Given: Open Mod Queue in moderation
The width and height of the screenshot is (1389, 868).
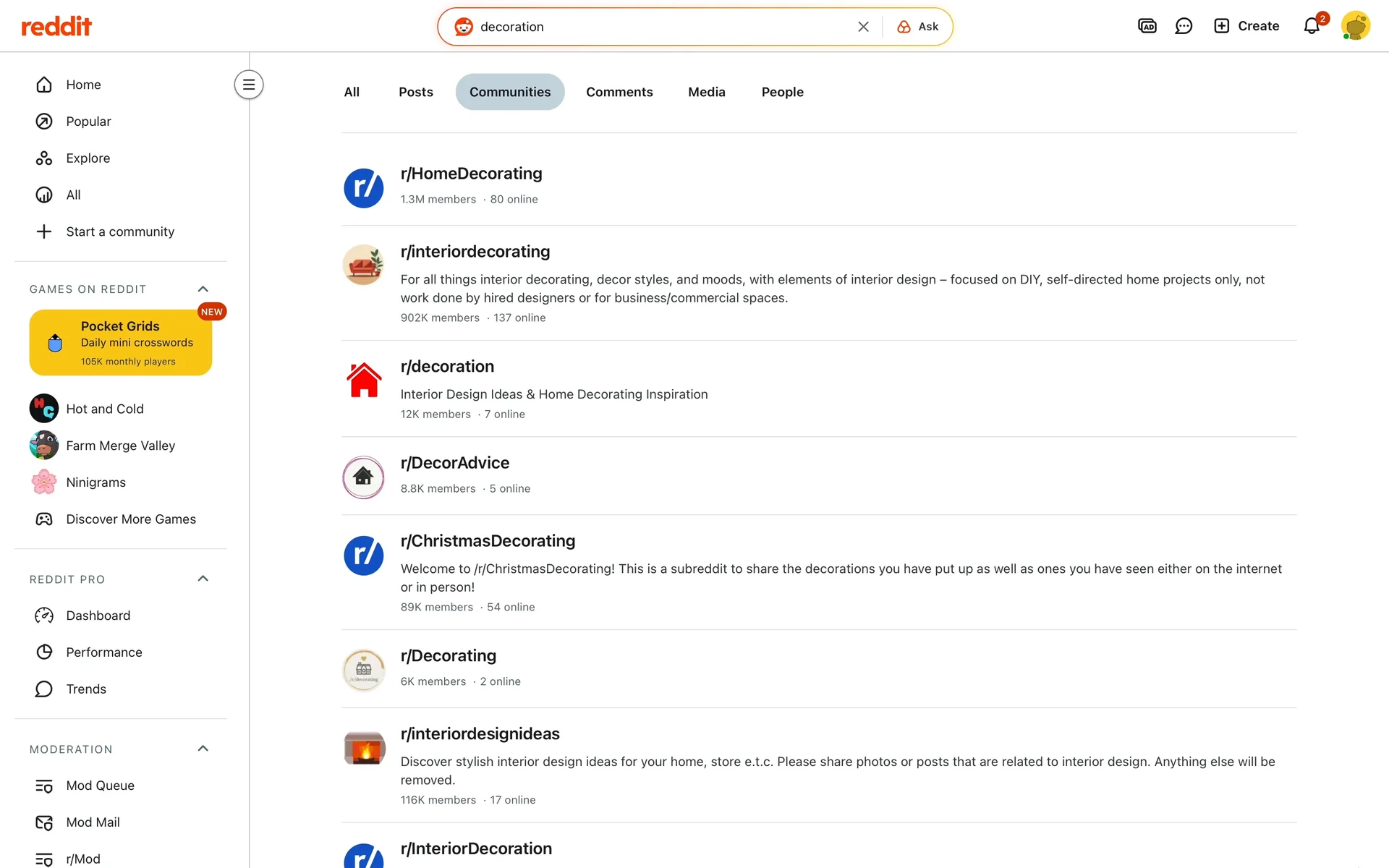Looking at the screenshot, I should tap(100, 786).
